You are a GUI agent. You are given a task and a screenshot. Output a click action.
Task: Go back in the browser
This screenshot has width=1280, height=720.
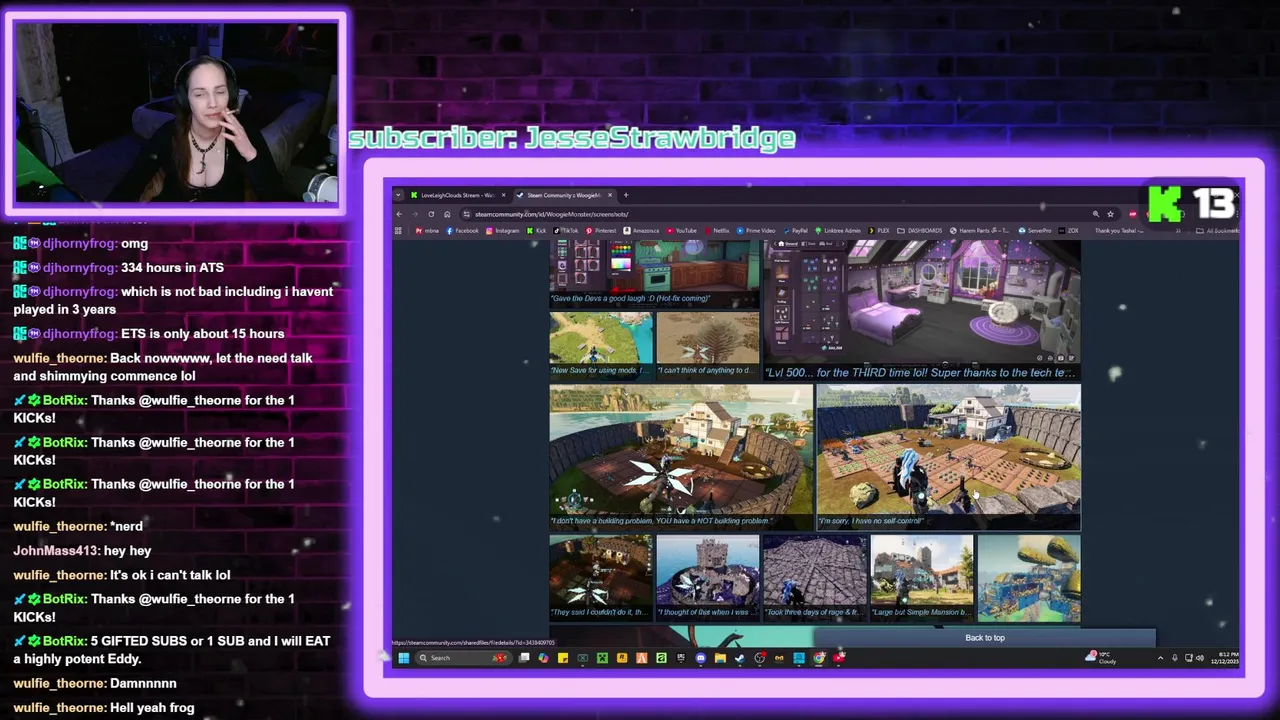coord(399,214)
